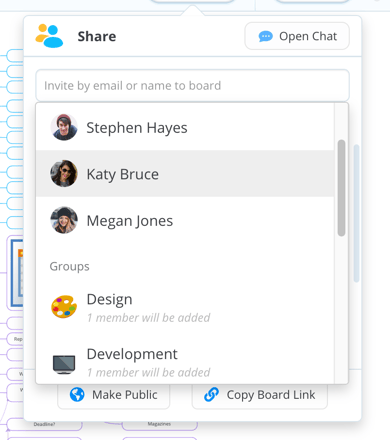
Task: Make the board public
Action: click(x=114, y=395)
